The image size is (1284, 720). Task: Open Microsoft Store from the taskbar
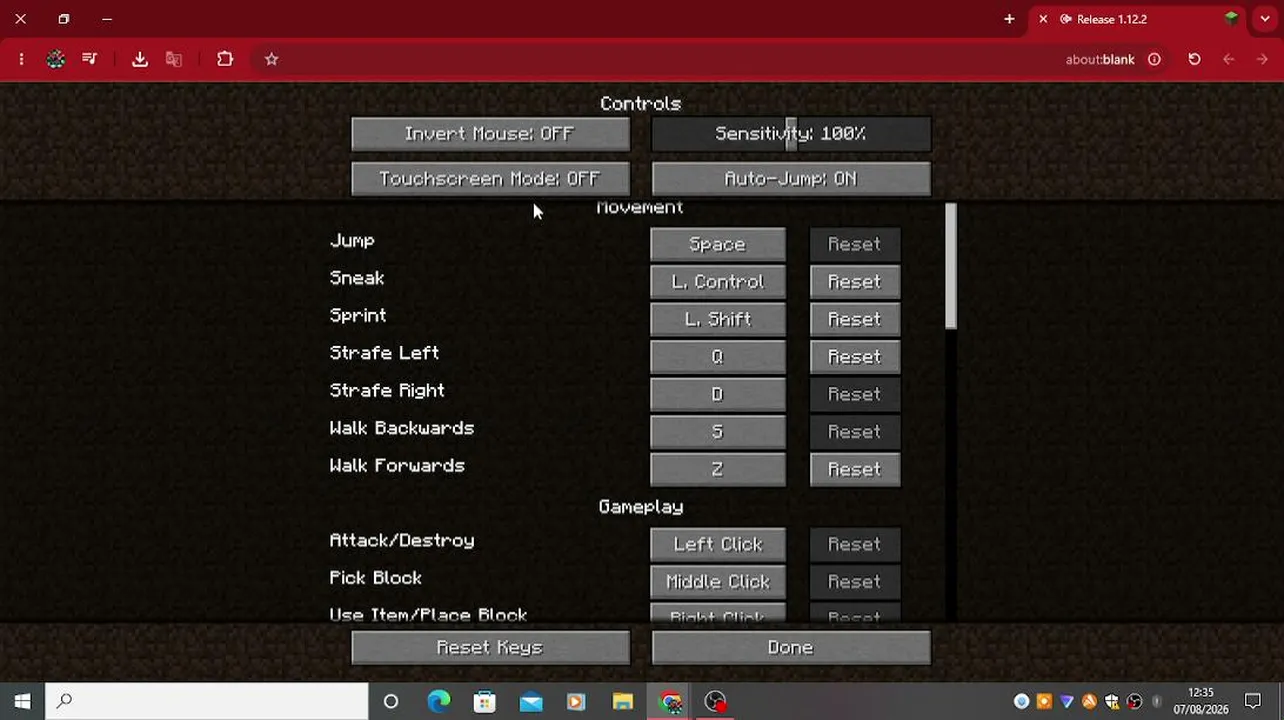point(485,701)
